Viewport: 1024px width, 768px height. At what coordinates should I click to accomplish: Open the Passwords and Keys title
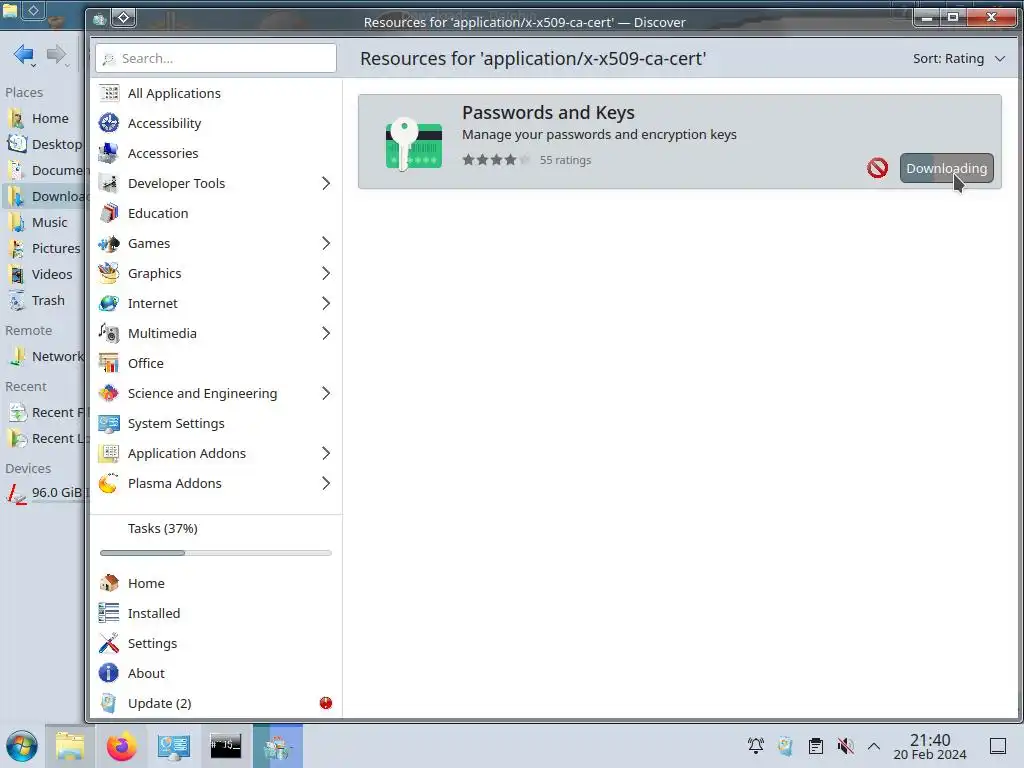click(549, 112)
